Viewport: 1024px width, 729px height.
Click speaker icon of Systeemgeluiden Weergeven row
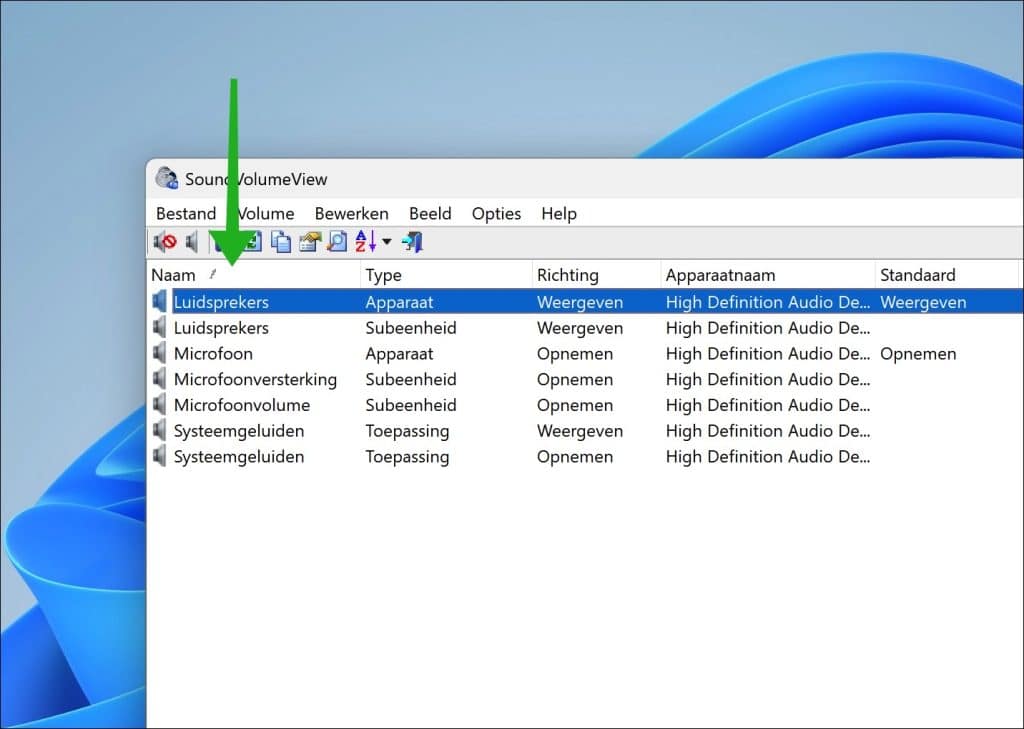[159, 431]
